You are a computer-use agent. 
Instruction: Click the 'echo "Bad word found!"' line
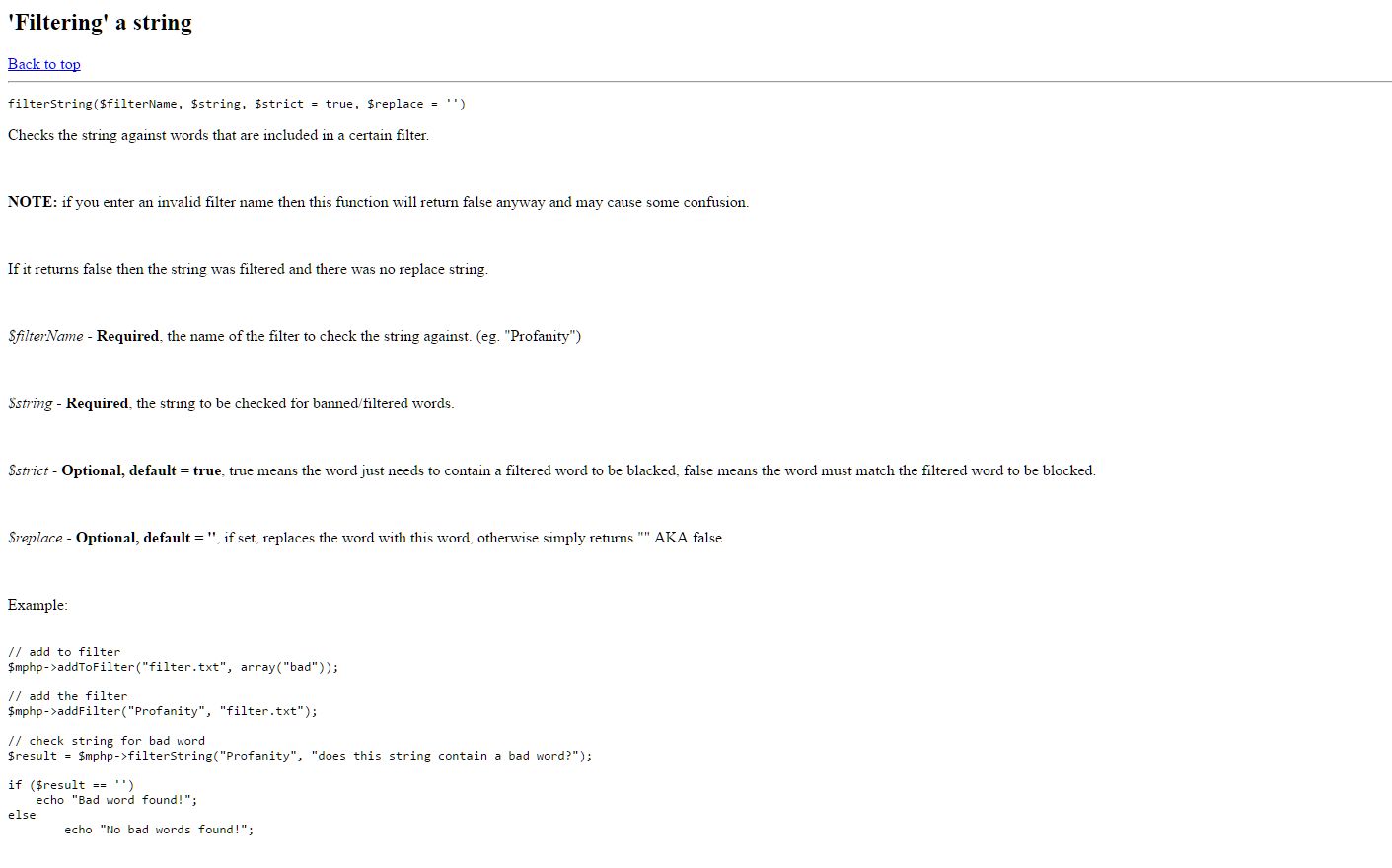pos(116,800)
